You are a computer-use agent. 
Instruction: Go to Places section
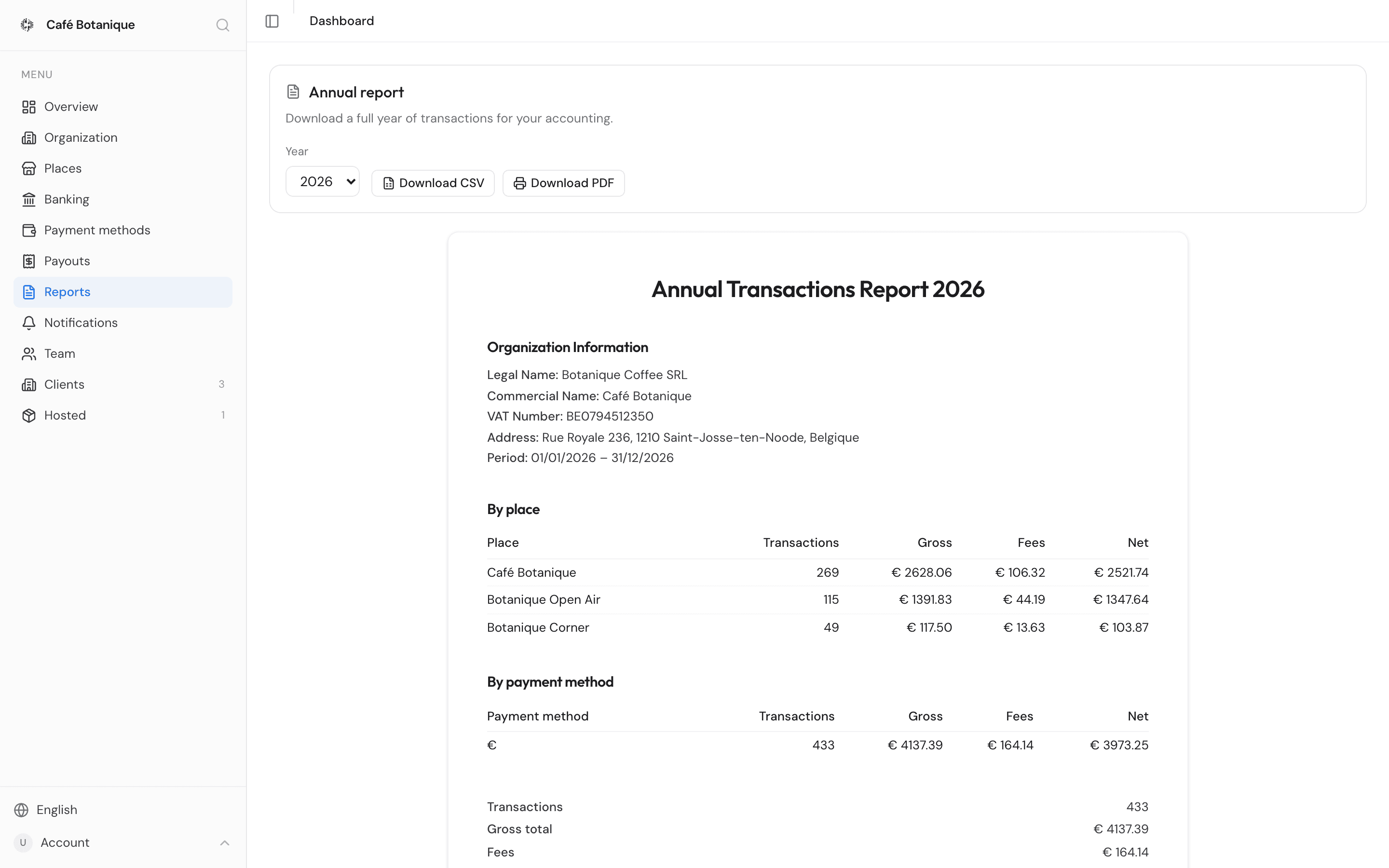(x=123, y=169)
